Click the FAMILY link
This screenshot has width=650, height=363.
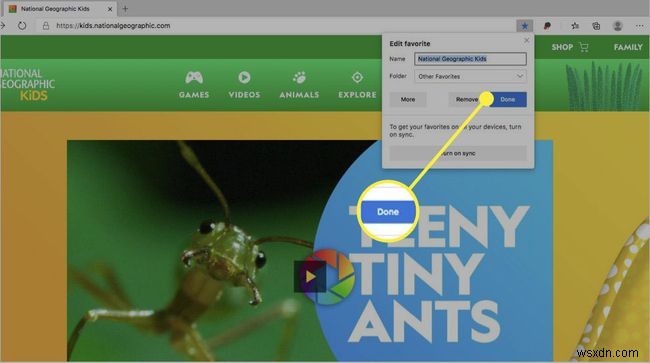click(628, 47)
